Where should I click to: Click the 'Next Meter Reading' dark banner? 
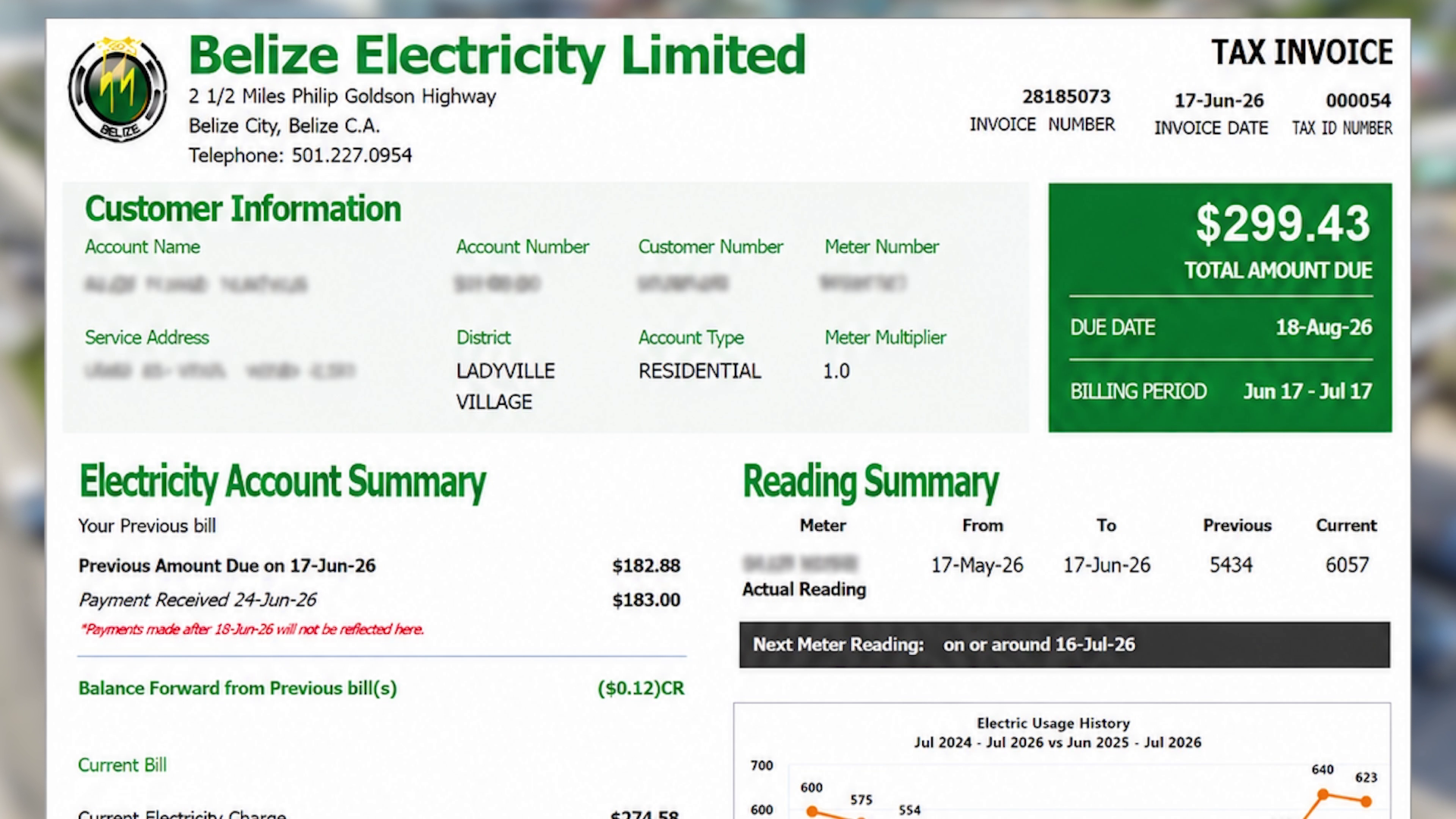pos(1065,645)
